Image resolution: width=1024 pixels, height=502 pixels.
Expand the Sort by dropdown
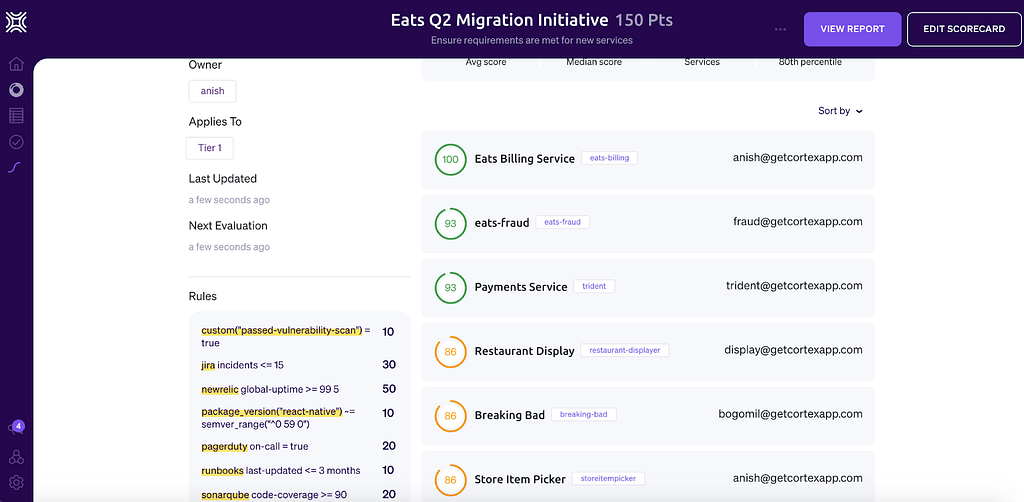(840, 111)
